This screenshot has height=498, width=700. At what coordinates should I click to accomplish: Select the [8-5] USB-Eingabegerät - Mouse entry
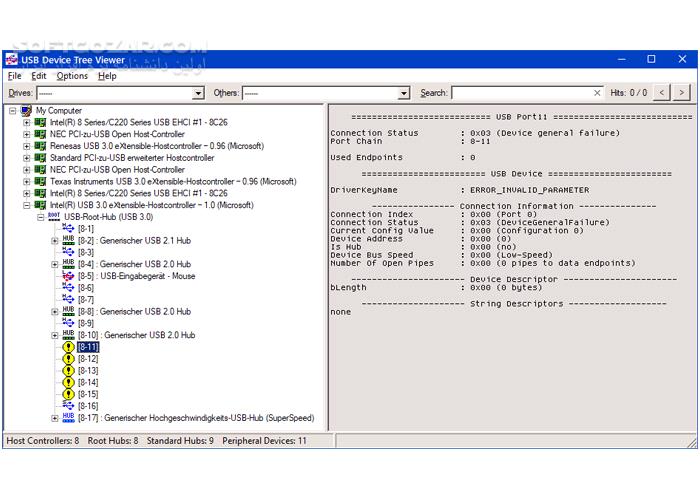[136, 276]
